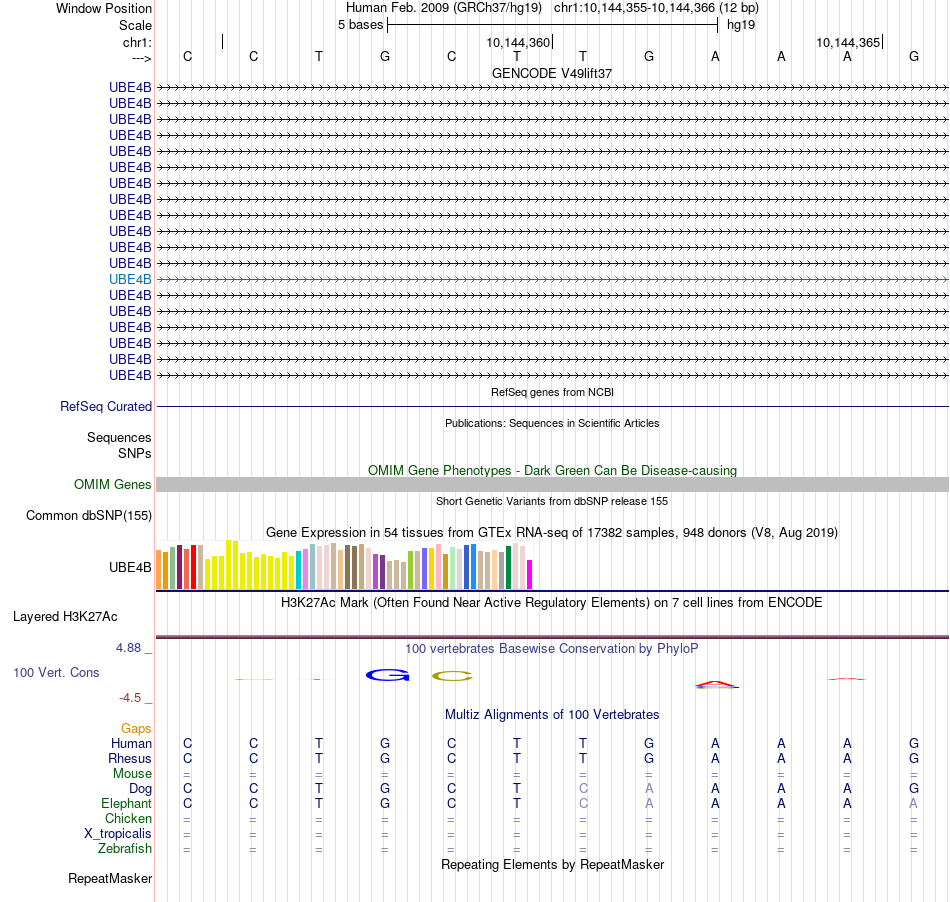Screen dimensions: 950x902
Task: Select the Mouse alignment row label
Action: pos(132,774)
